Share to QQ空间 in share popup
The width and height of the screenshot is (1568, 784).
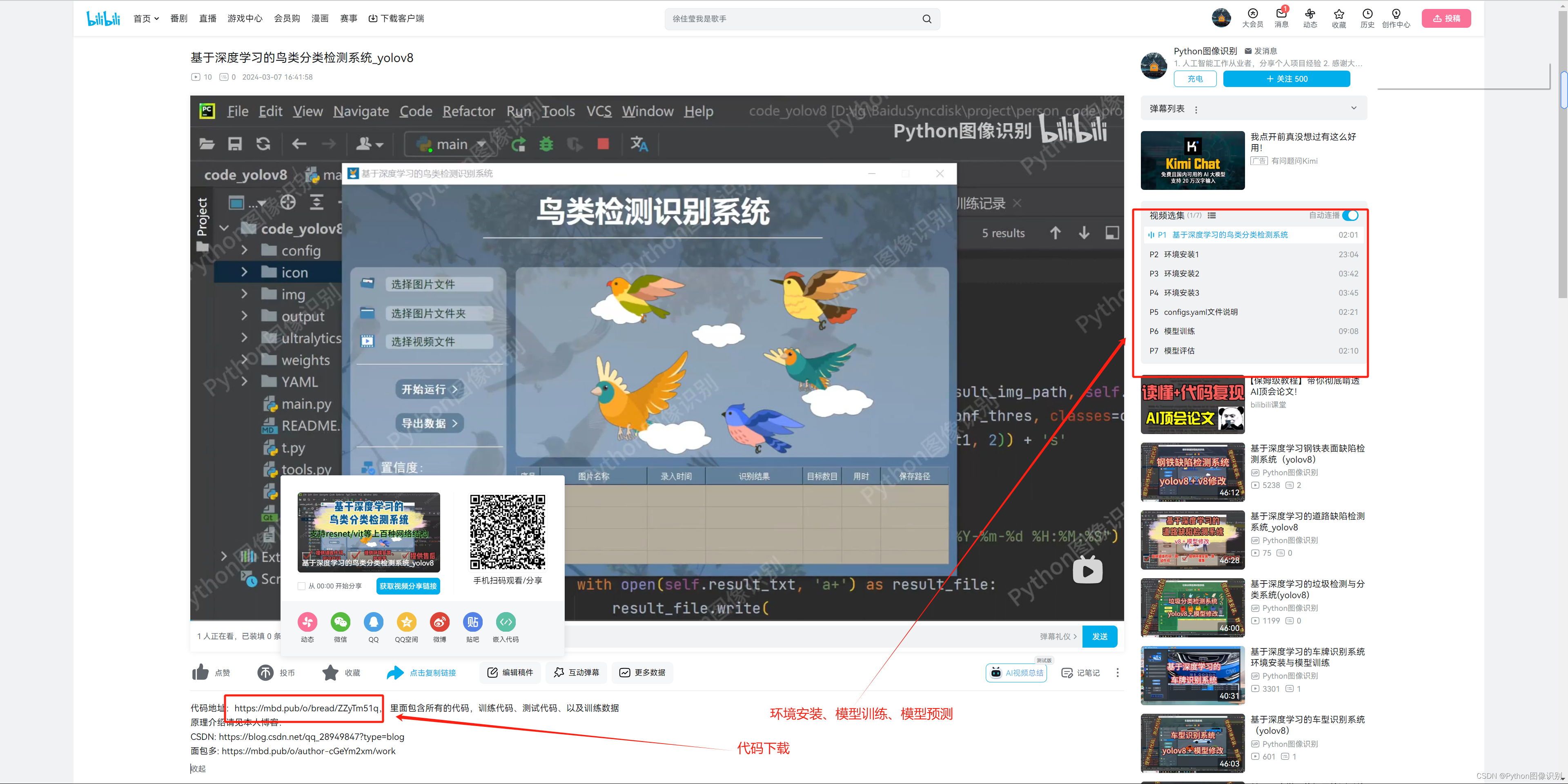pos(406,621)
